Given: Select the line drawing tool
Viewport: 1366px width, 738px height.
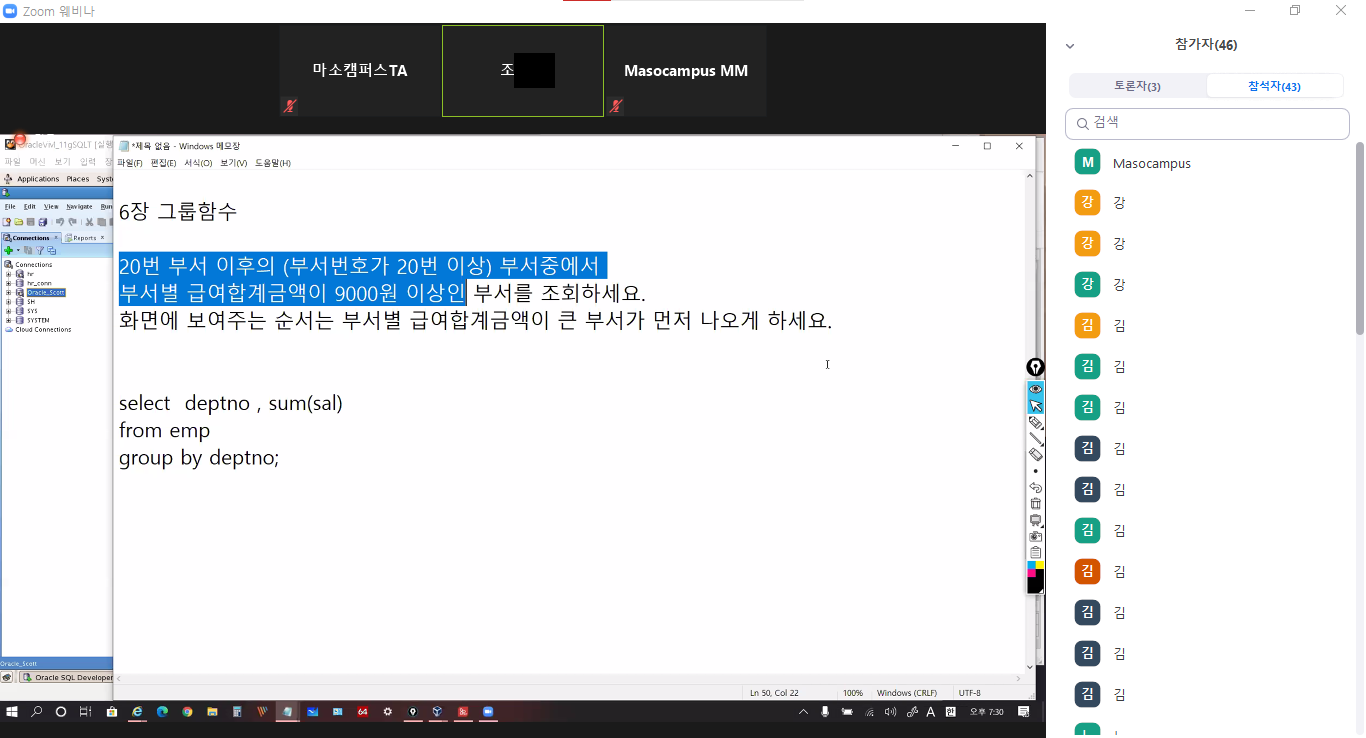Looking at the screenshot, I should (1035, 439).
